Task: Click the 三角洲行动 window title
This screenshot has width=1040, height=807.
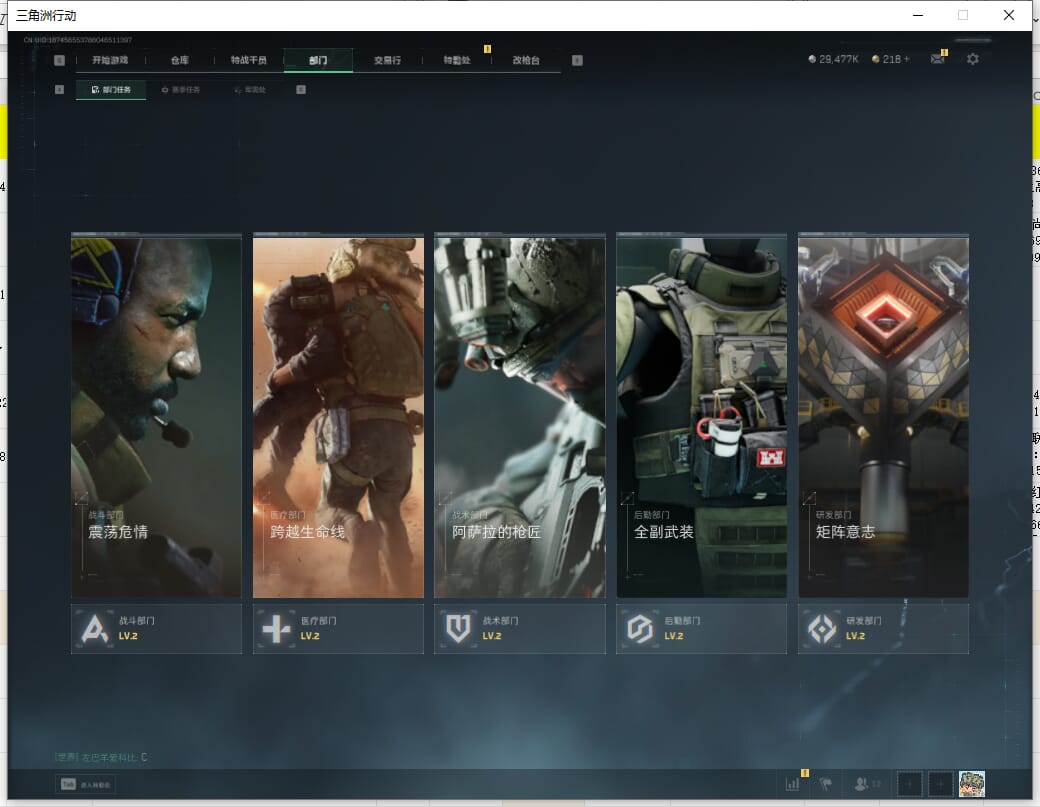Action: (46, 15)
